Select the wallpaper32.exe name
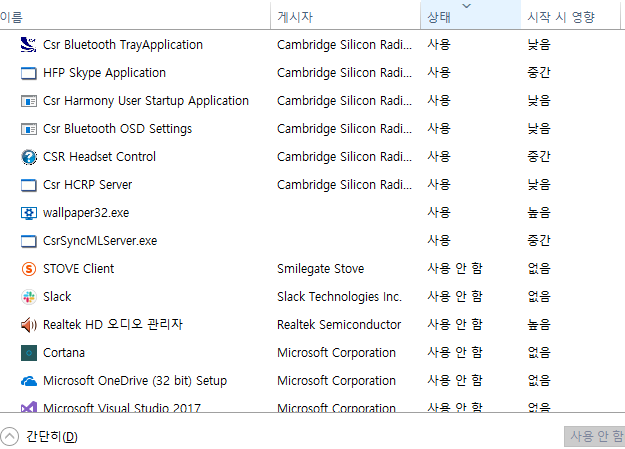Viewport: 625px width, 449px height. [x=86, y=213]
